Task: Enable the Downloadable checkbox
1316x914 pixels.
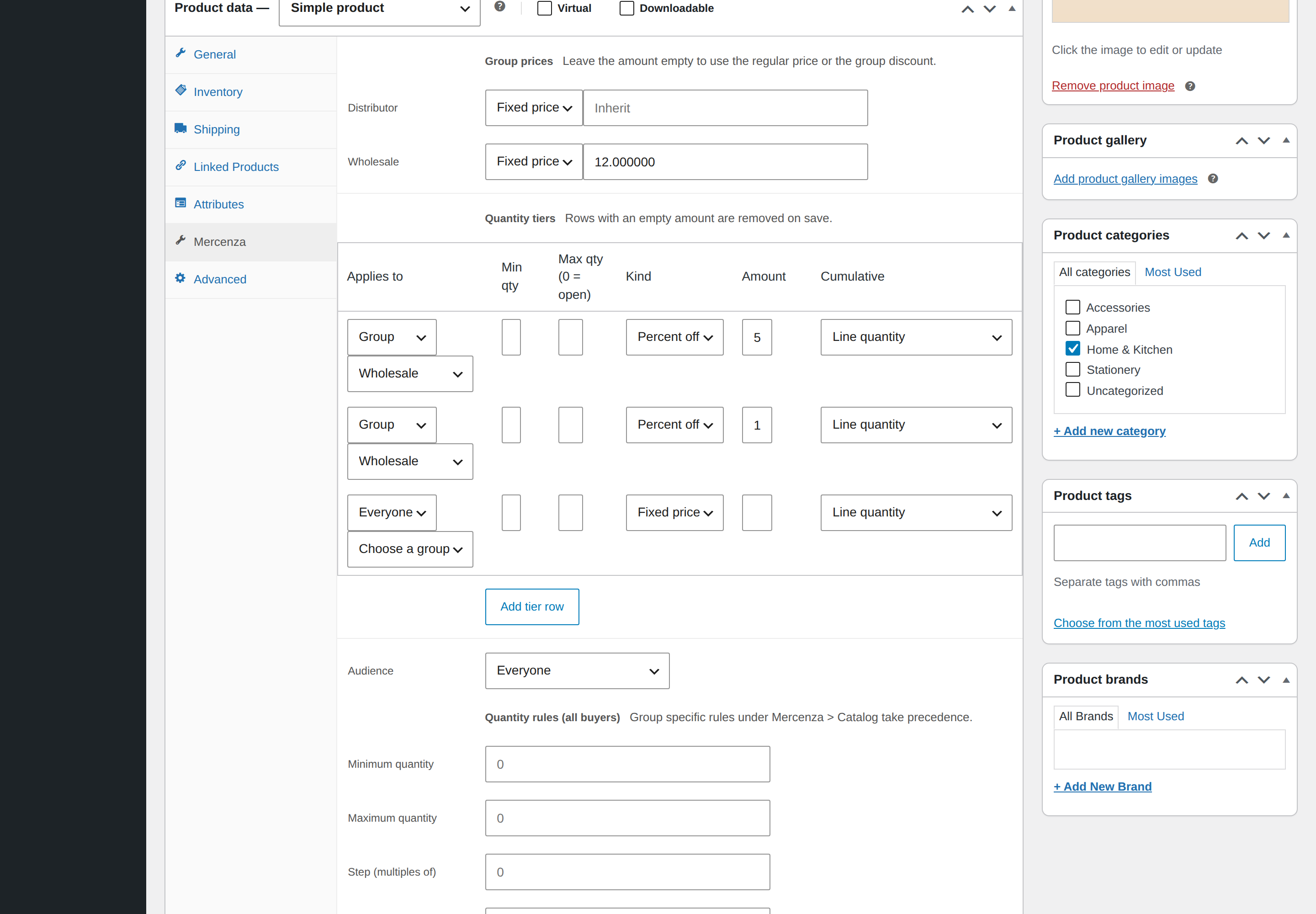Action: (627, 9)
